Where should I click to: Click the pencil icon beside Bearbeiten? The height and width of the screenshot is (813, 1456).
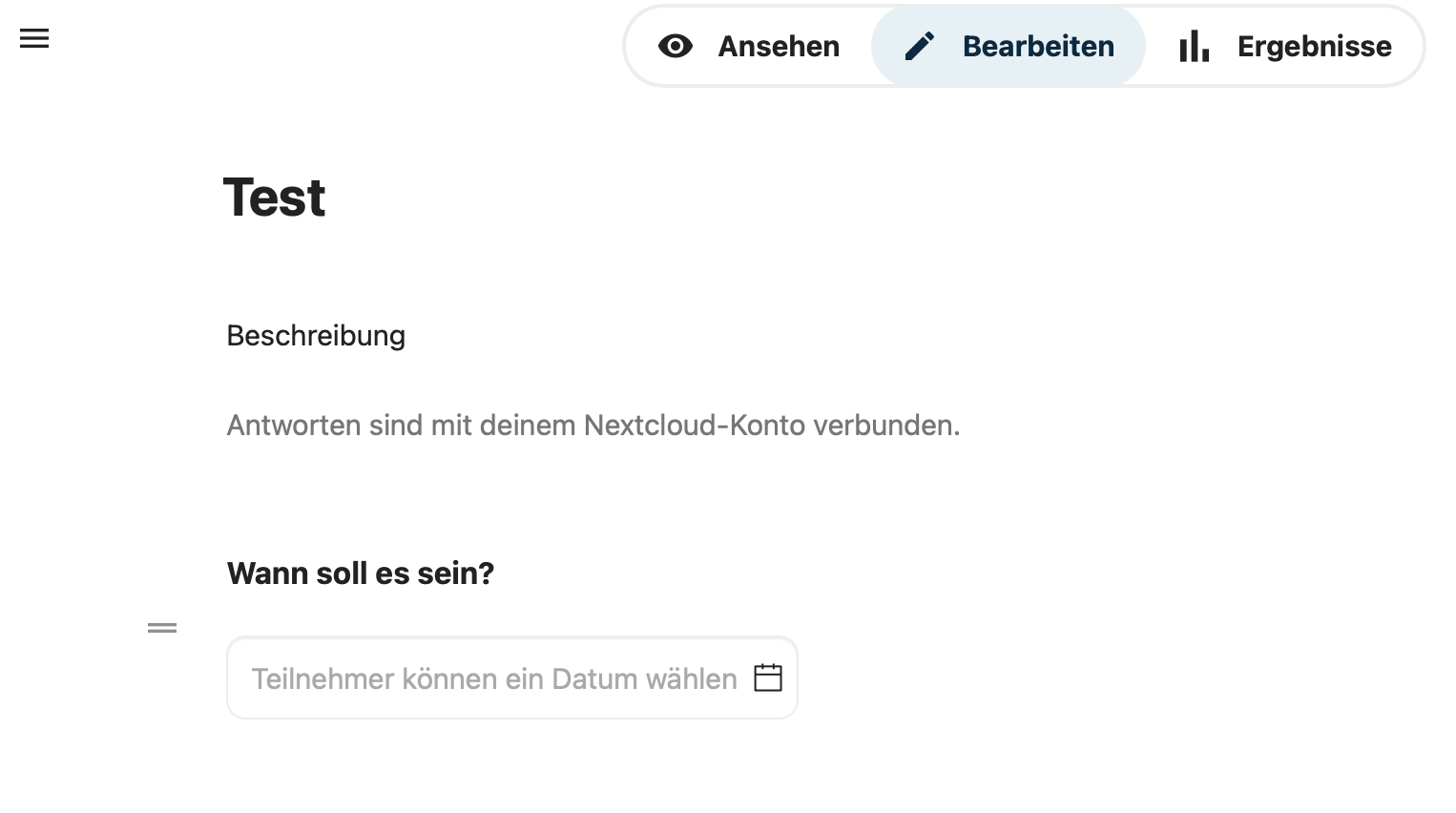pos(920,46)
